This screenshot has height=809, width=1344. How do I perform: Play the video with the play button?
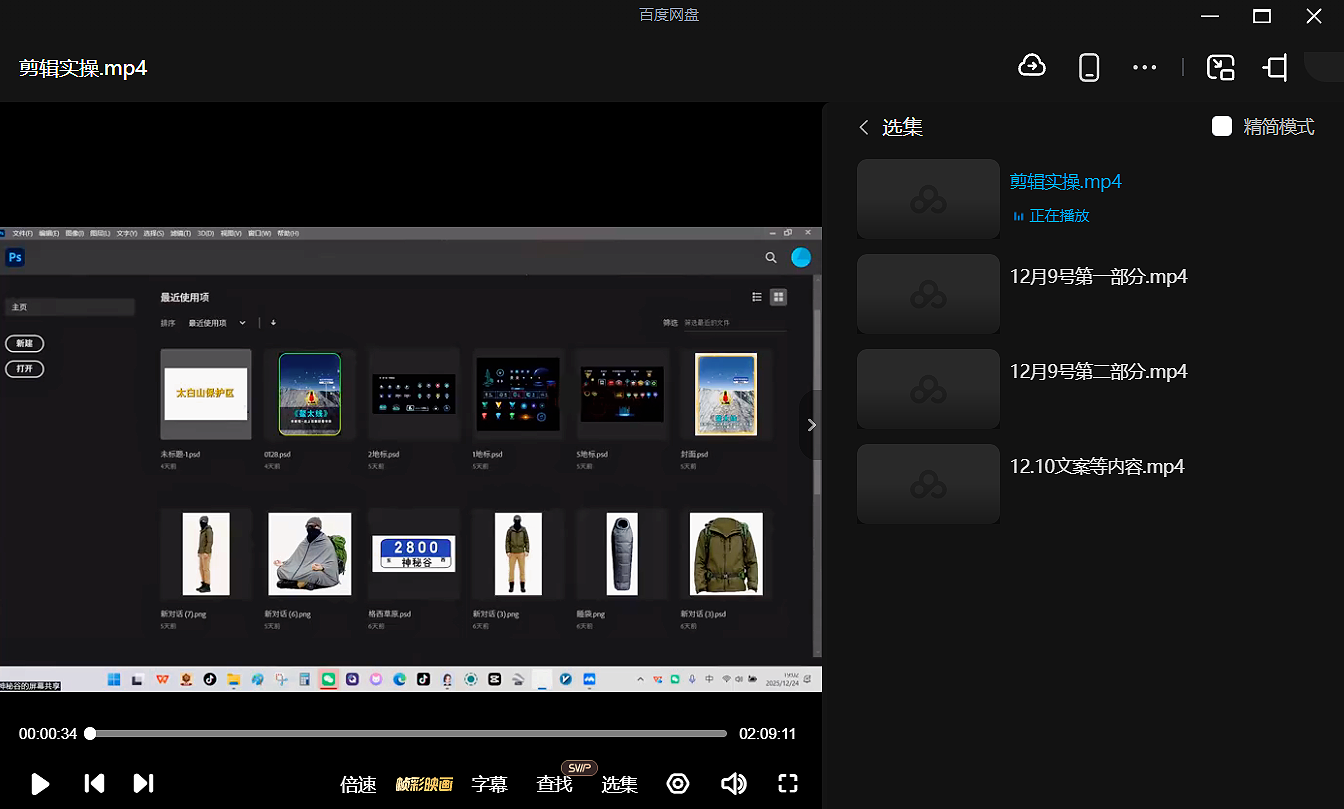[x=40, y=784]
